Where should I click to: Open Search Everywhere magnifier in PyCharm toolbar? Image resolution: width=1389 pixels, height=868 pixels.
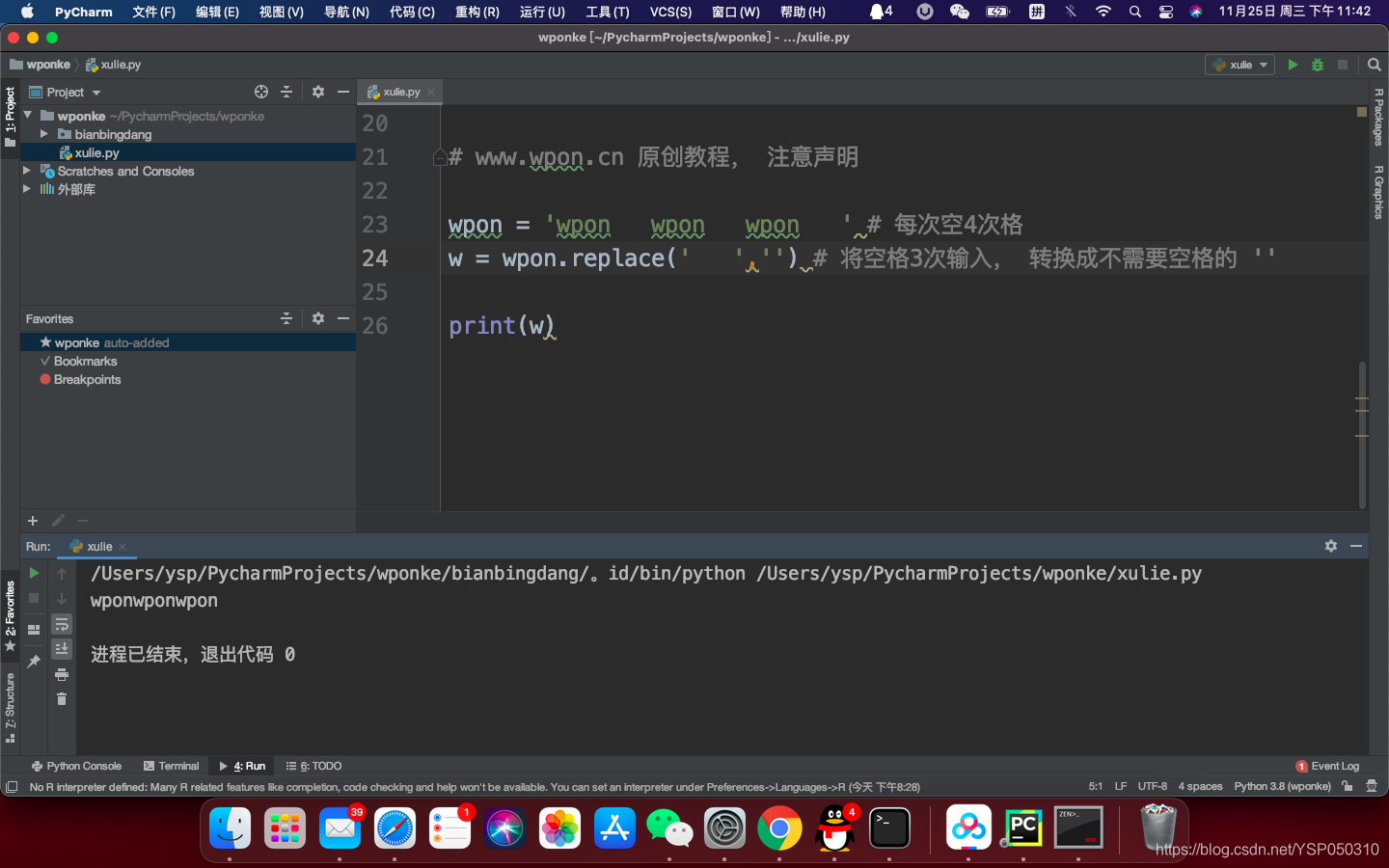[1375, 65]
